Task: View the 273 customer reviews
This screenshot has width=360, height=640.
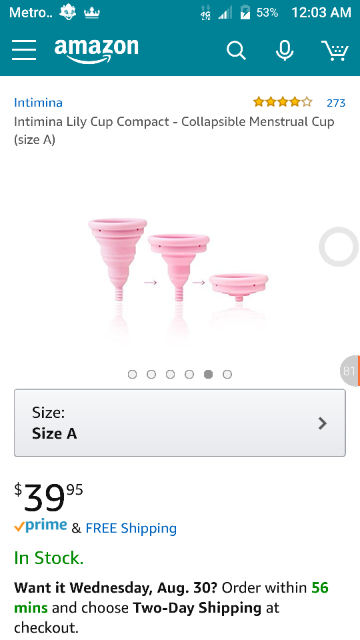Action: click(x=336, y=103)
